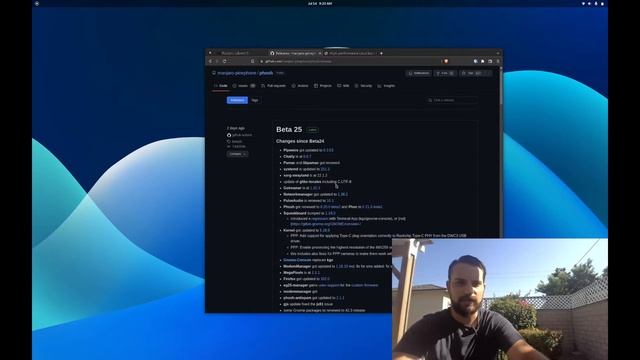Image resolution: width=640 pixels, height=360 pixels.
Task: Click the Tags button
Action: 255,100
